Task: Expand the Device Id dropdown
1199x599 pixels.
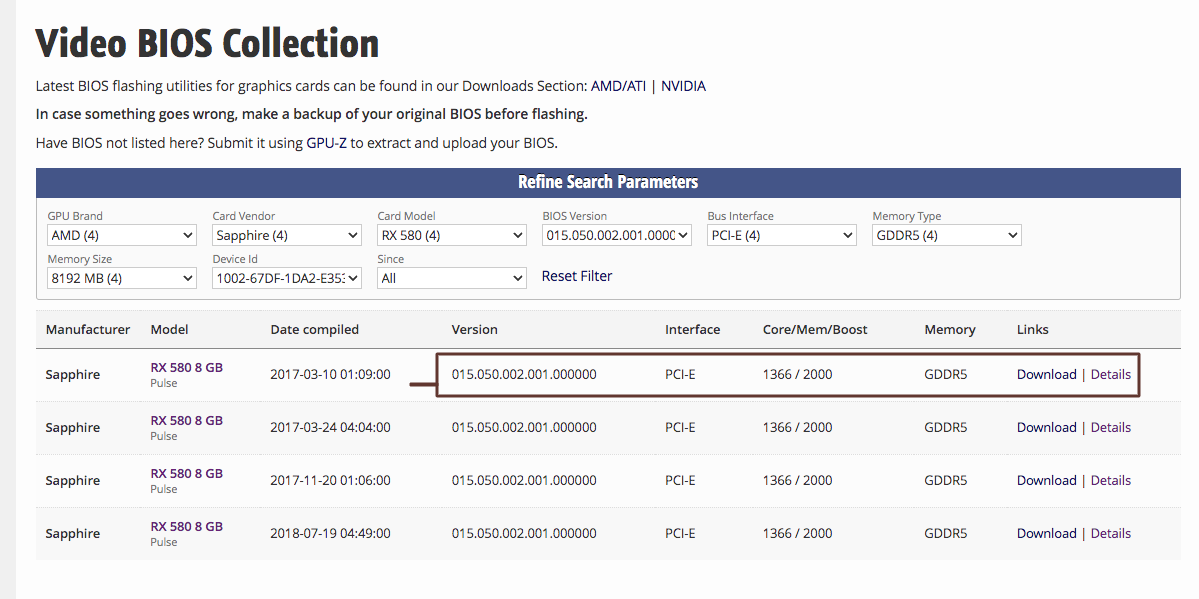Action: (286, 278)
